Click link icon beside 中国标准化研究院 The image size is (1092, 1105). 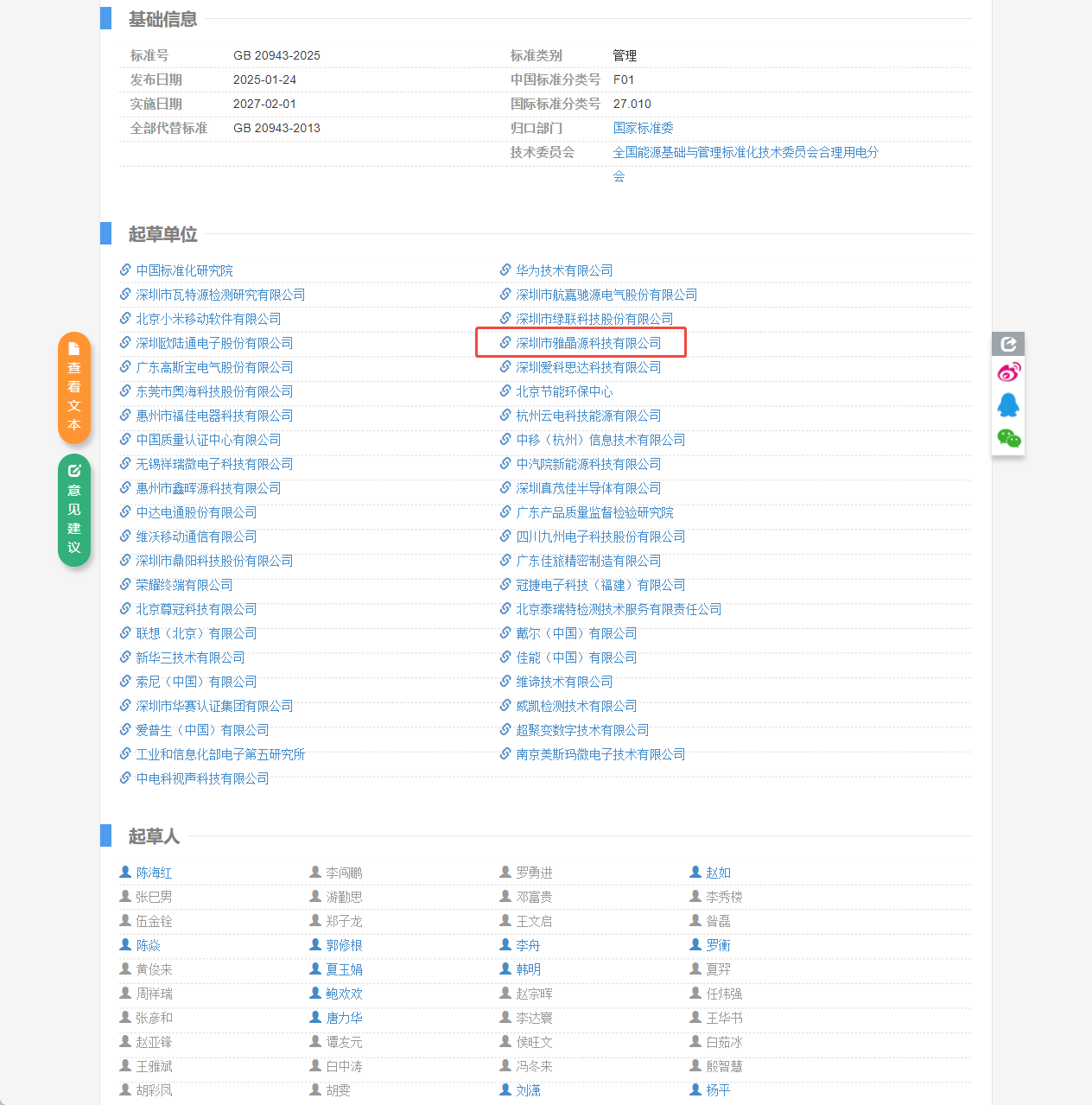point(125,270)
